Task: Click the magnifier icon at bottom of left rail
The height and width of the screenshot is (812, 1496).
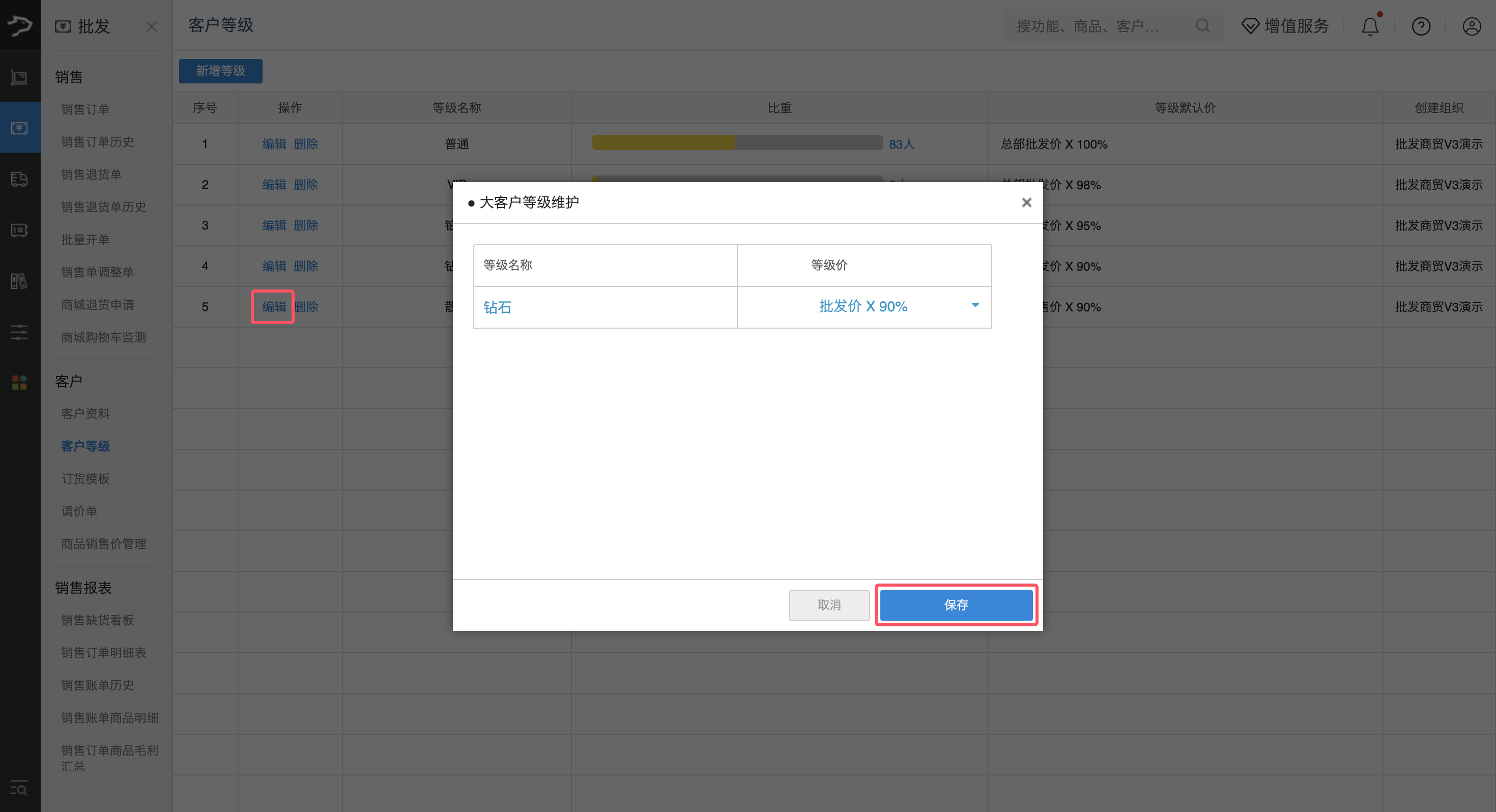Action: pyautogui.click(x=19, y=789)
